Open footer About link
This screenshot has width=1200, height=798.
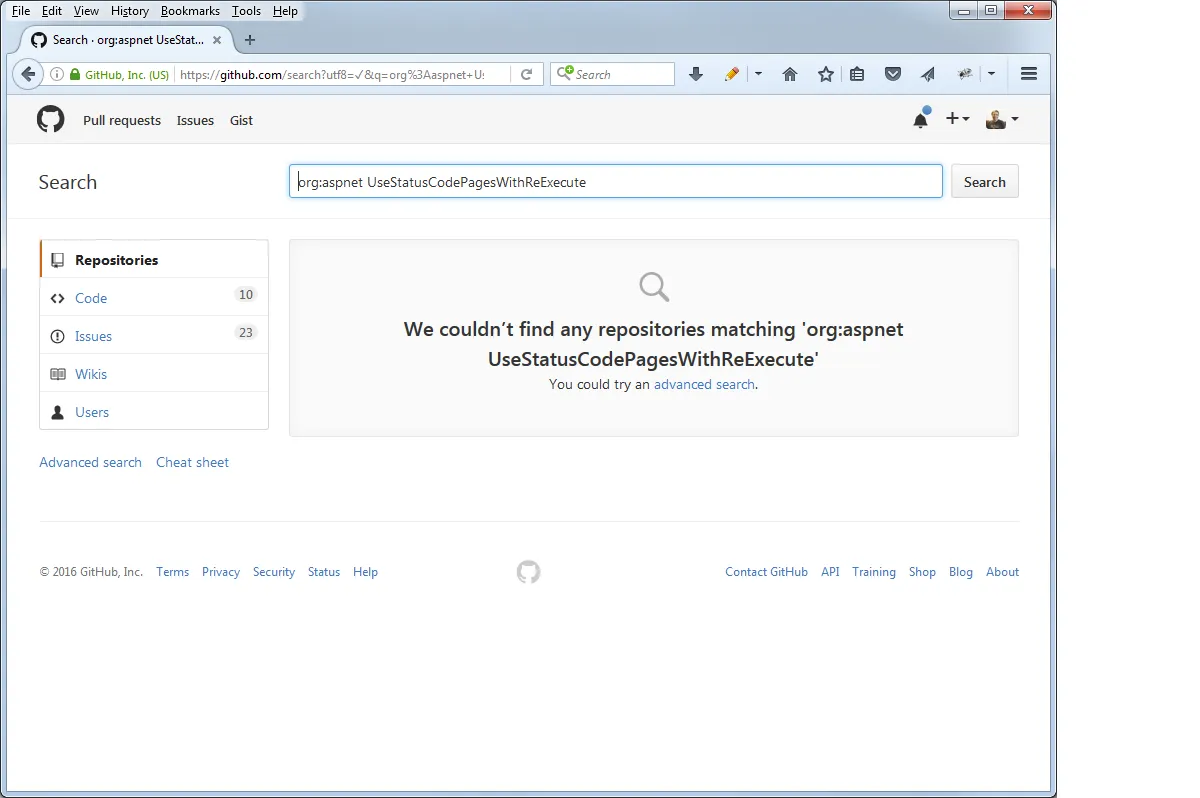(x=1002, y=572)
